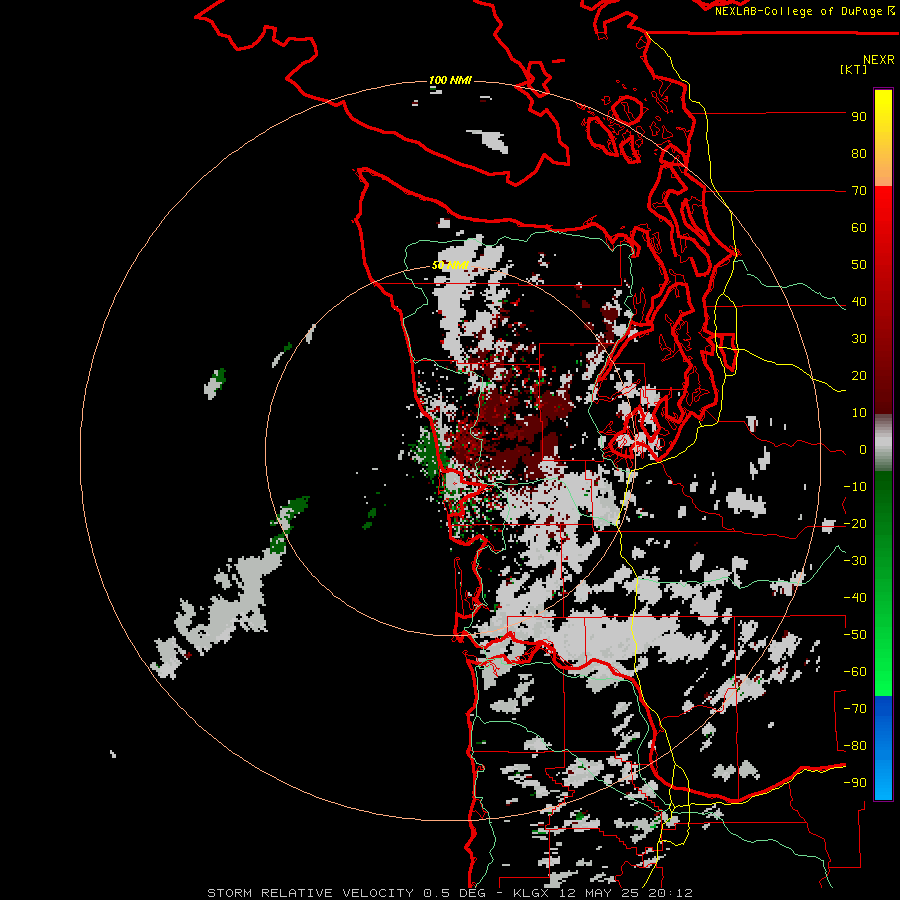Click the Storm Relative Velocity KLGX caption
900x900 pixels.
point(450,893)
